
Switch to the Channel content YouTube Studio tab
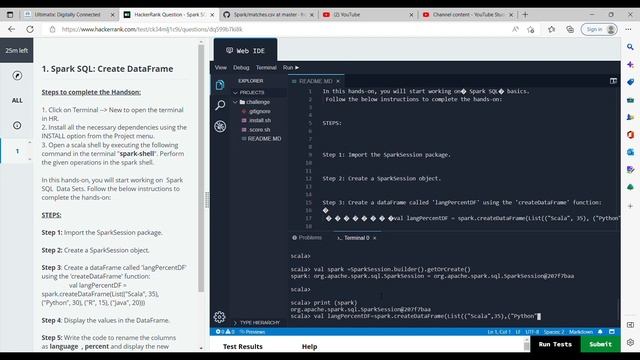(468, 15)
